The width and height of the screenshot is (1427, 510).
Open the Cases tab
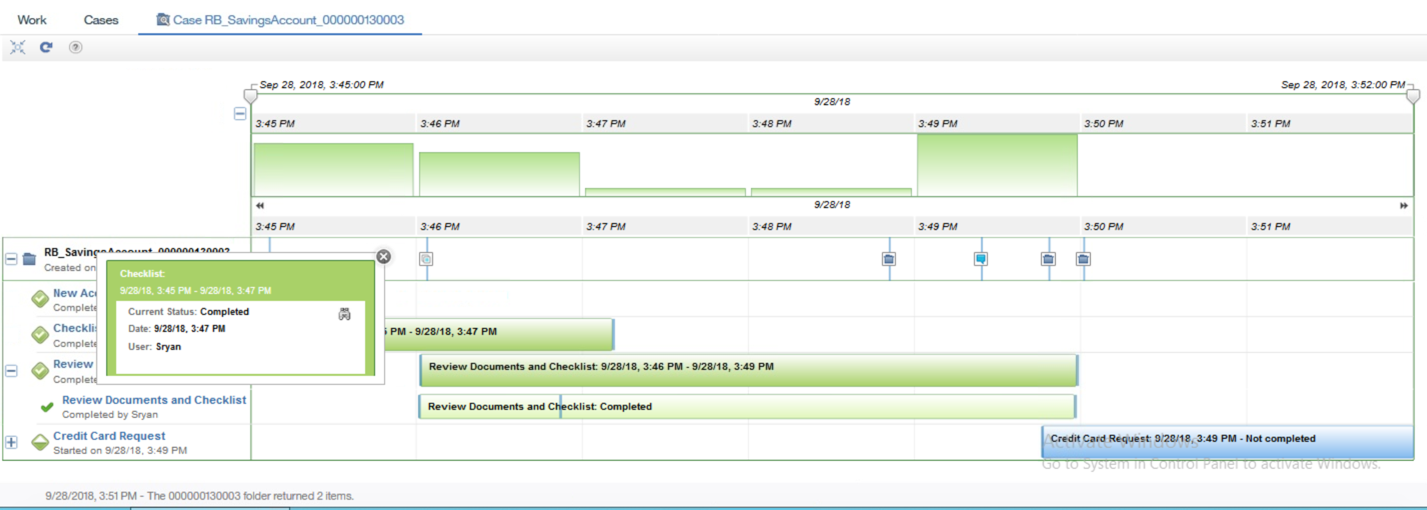coord(101,19)
